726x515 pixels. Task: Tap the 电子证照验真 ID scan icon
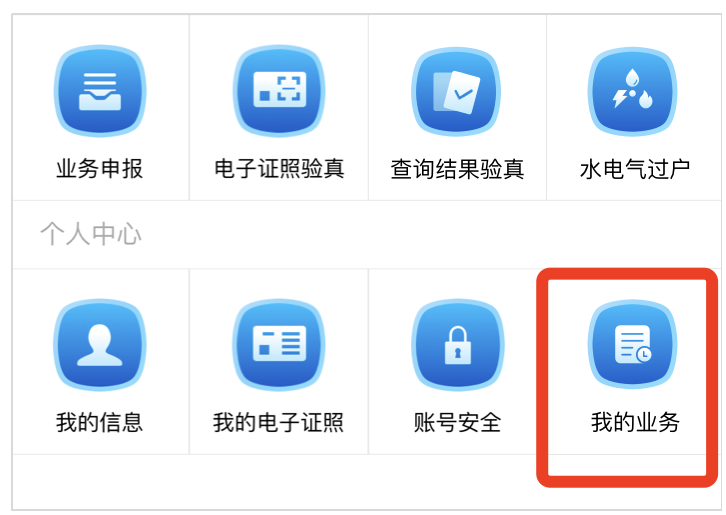[279, 91]
